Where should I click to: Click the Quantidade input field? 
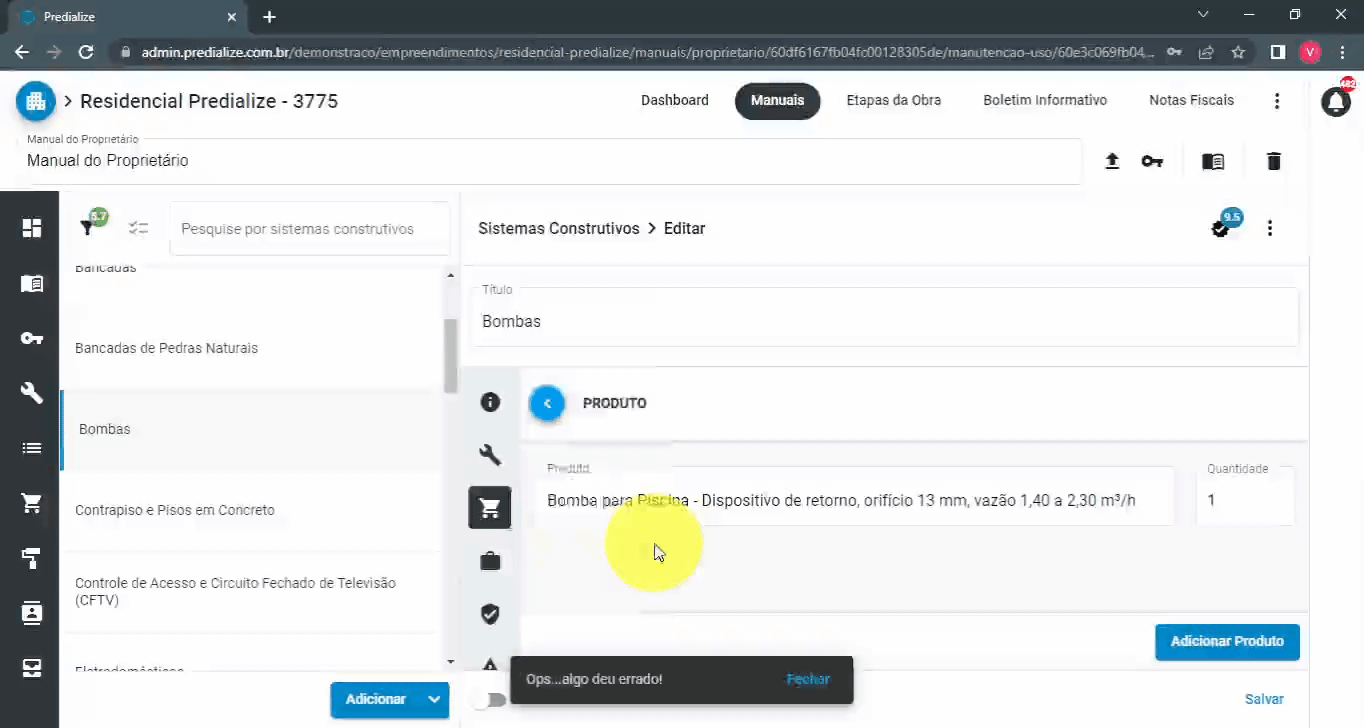[1244, 500]
